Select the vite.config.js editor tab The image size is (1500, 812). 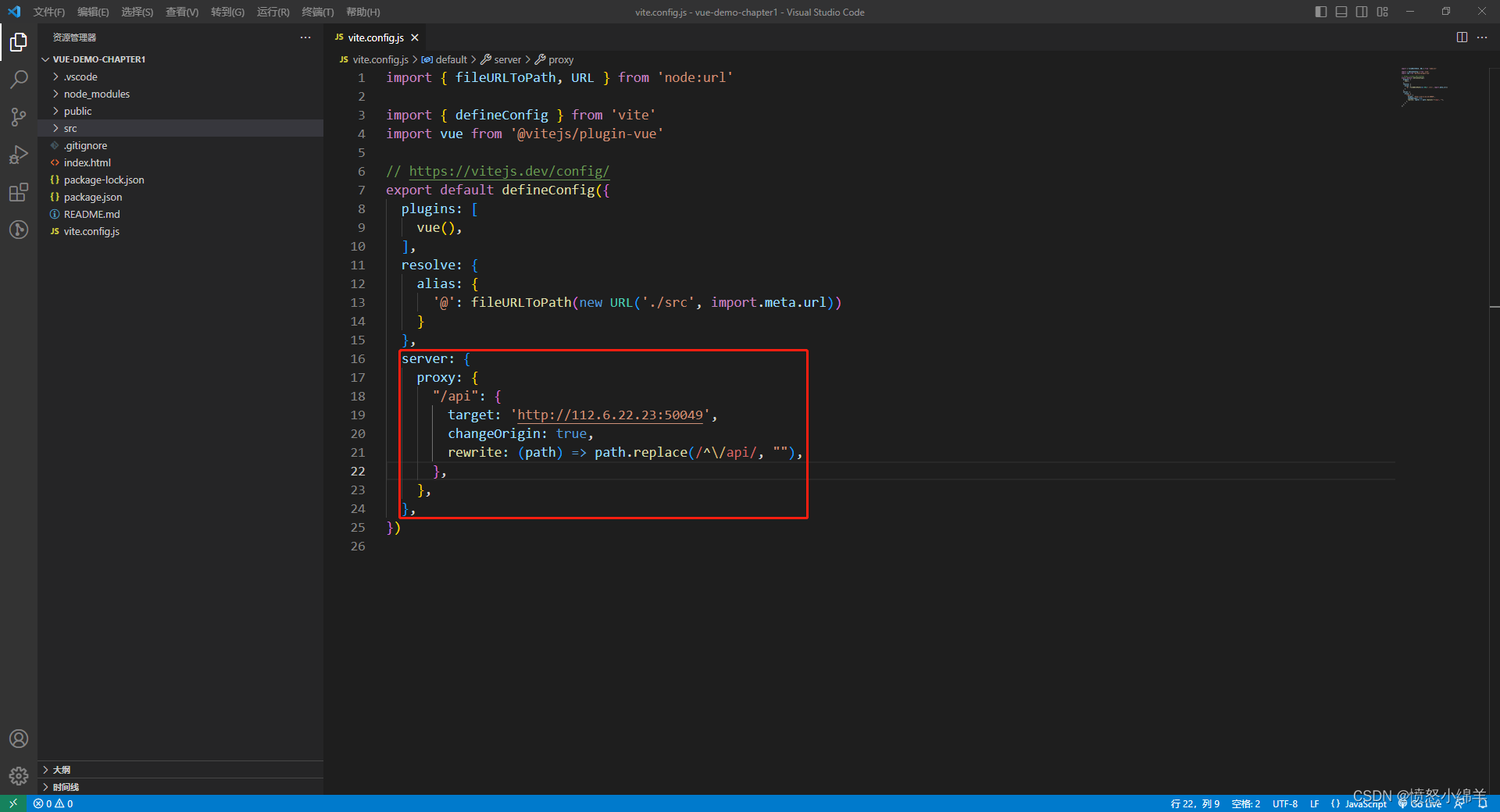click(x=376, y=37)
